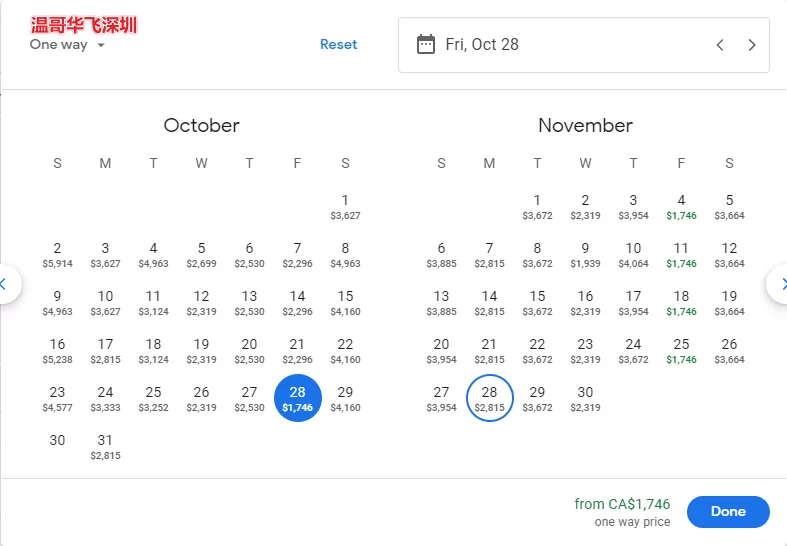Select October 30 with no price
Viewport: 787px width, 546px height.
pyautogui.click(x=57, y=441)
